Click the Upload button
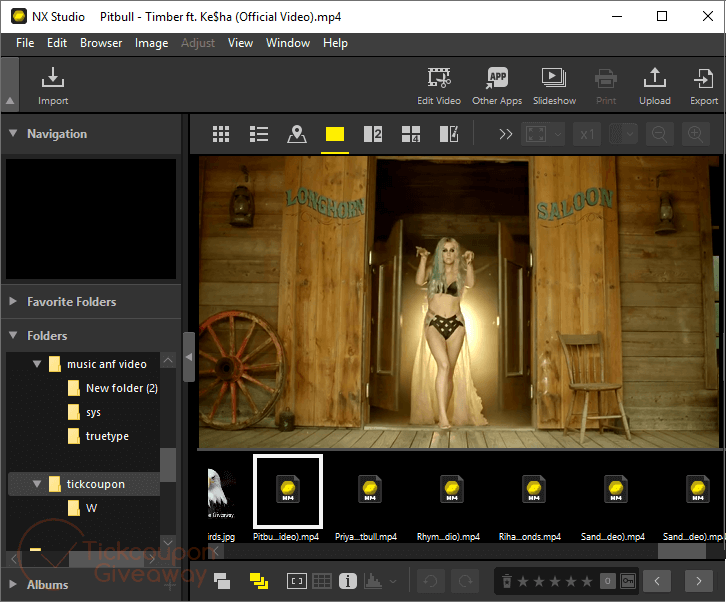This screenshot has width=726, height=602. coord(655,87)
